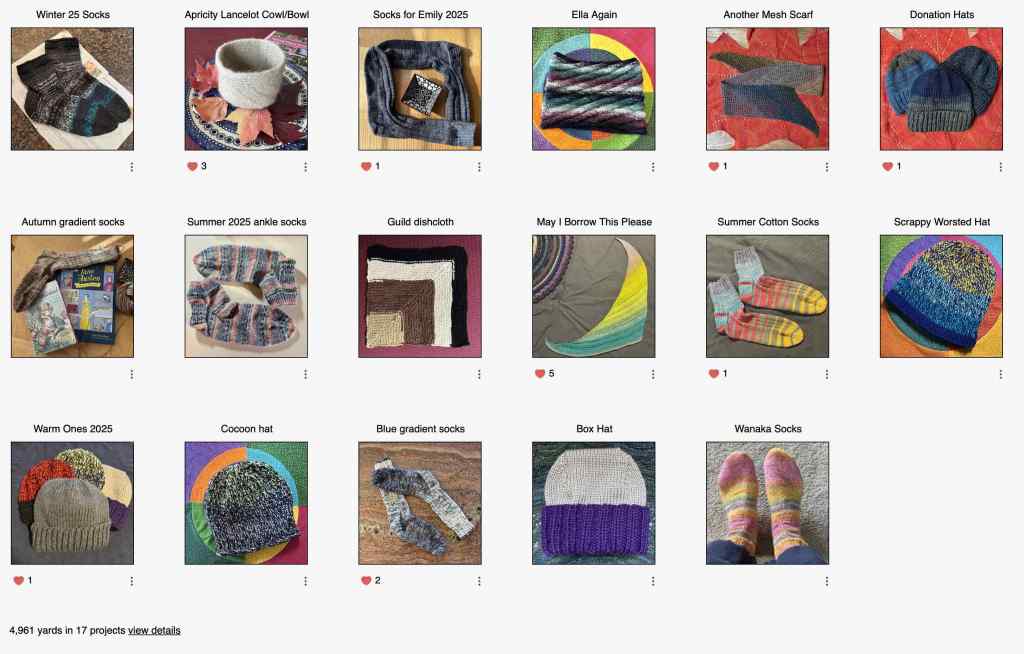
Task: Click the view details link
Action: tap(154, 630)
